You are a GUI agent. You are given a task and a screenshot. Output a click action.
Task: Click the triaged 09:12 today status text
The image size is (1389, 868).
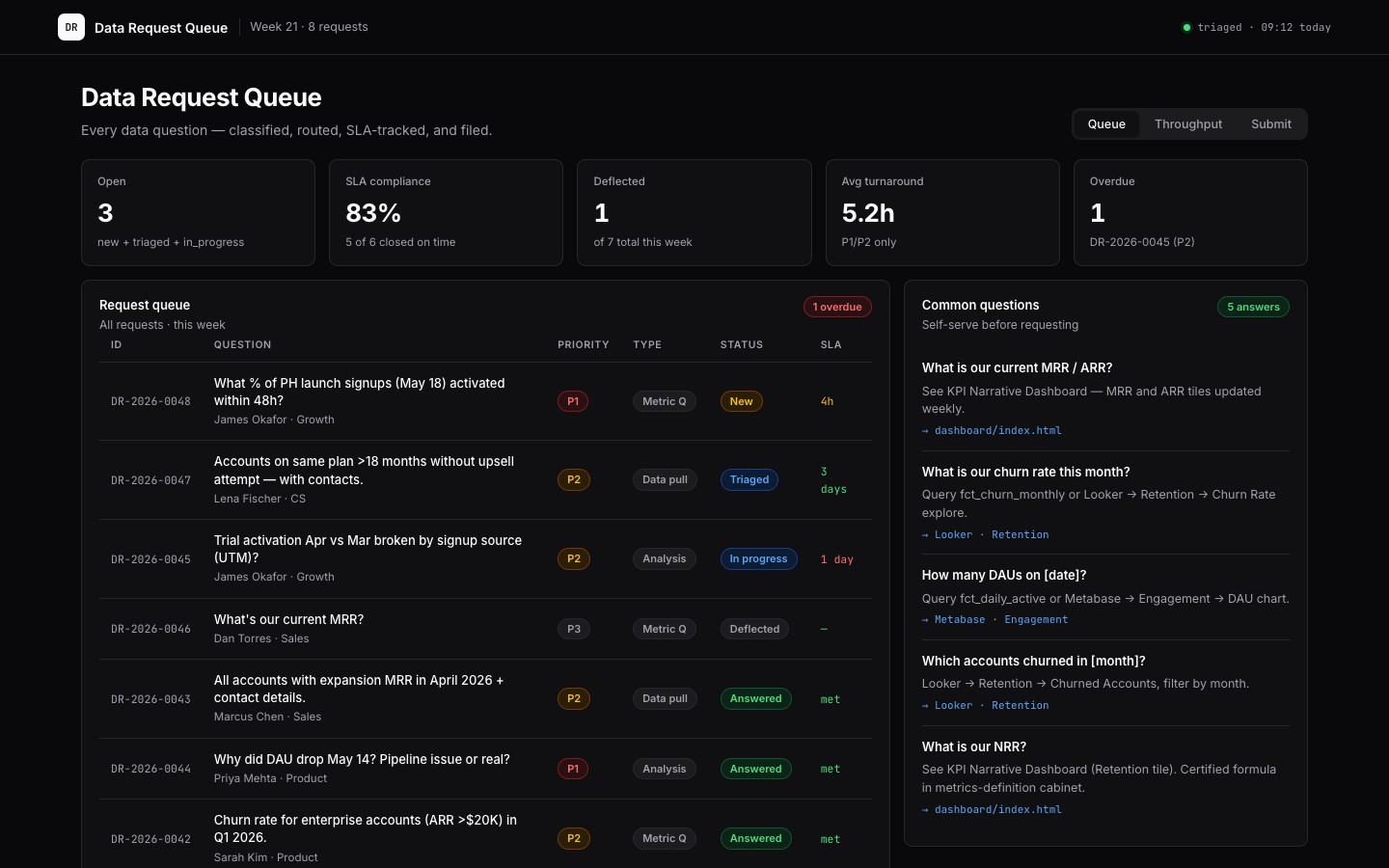1264,27
